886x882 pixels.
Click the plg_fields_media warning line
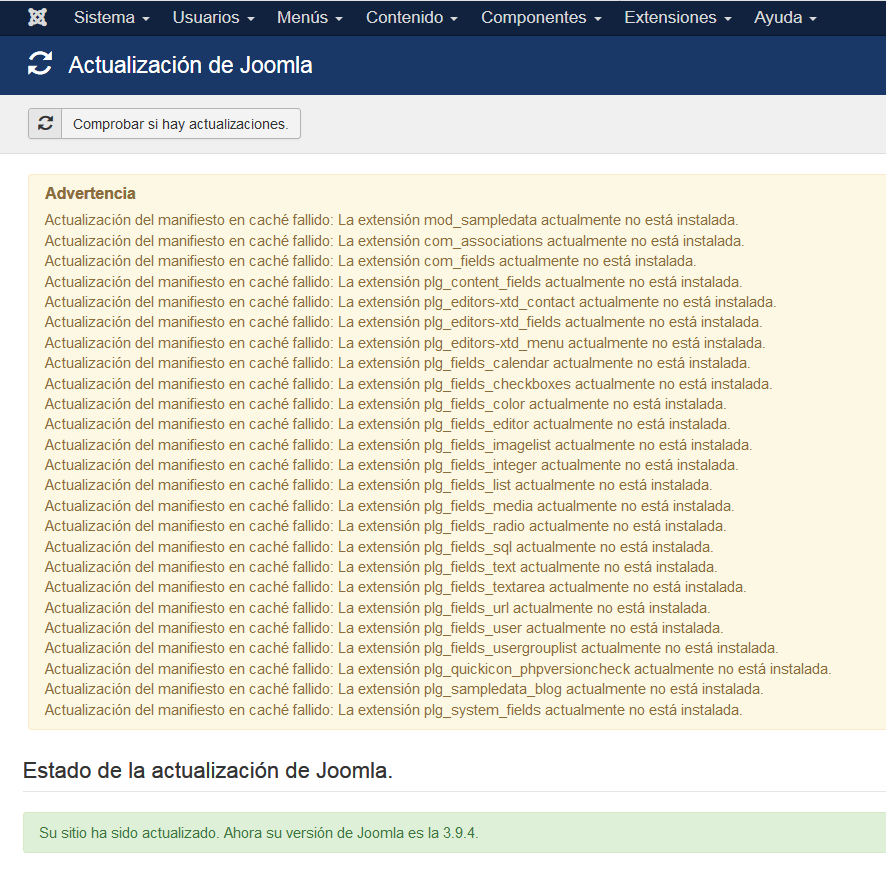390,506
